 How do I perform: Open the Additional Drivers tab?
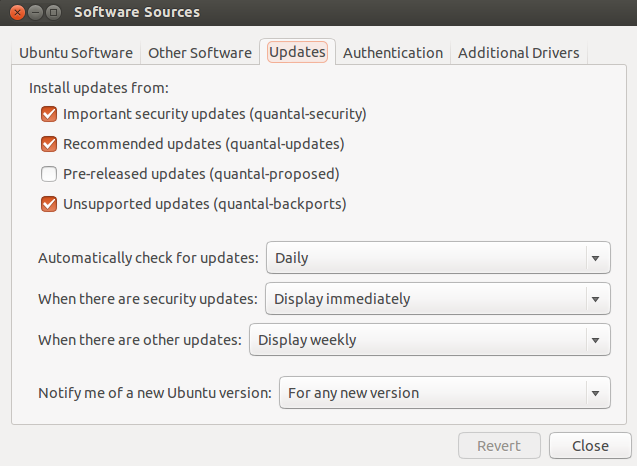[519, 53]
